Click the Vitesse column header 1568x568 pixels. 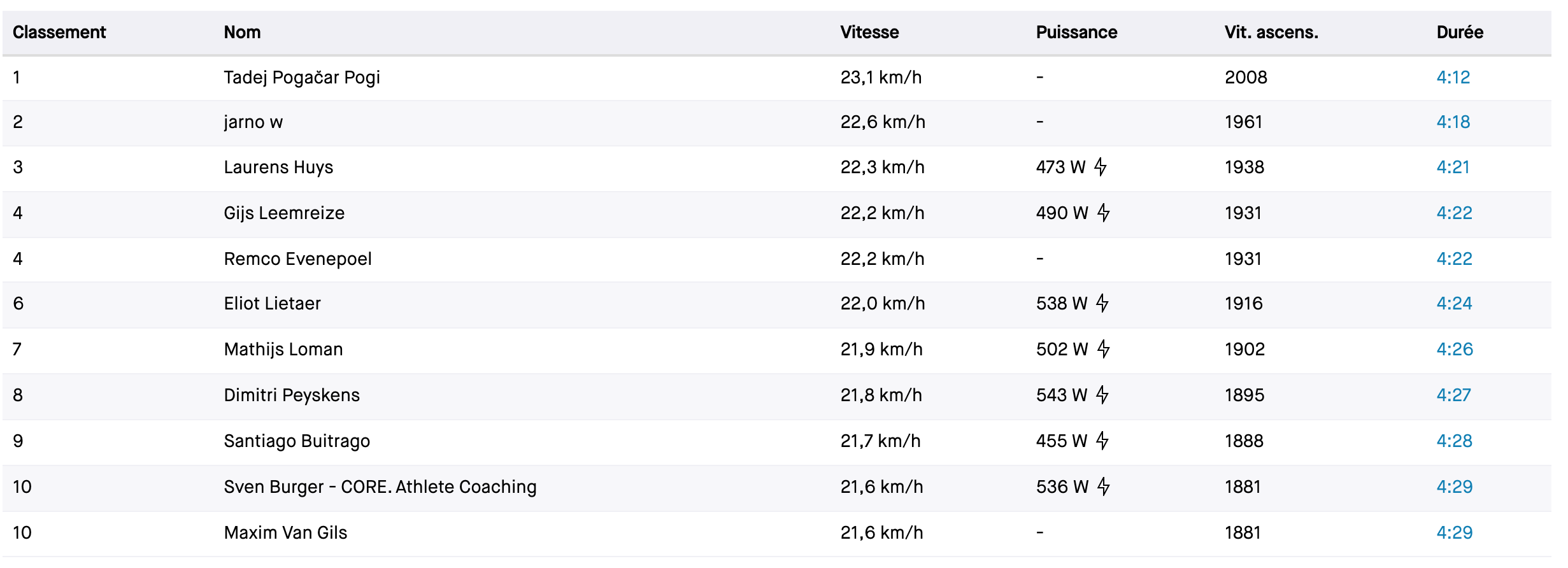(869, 32)
